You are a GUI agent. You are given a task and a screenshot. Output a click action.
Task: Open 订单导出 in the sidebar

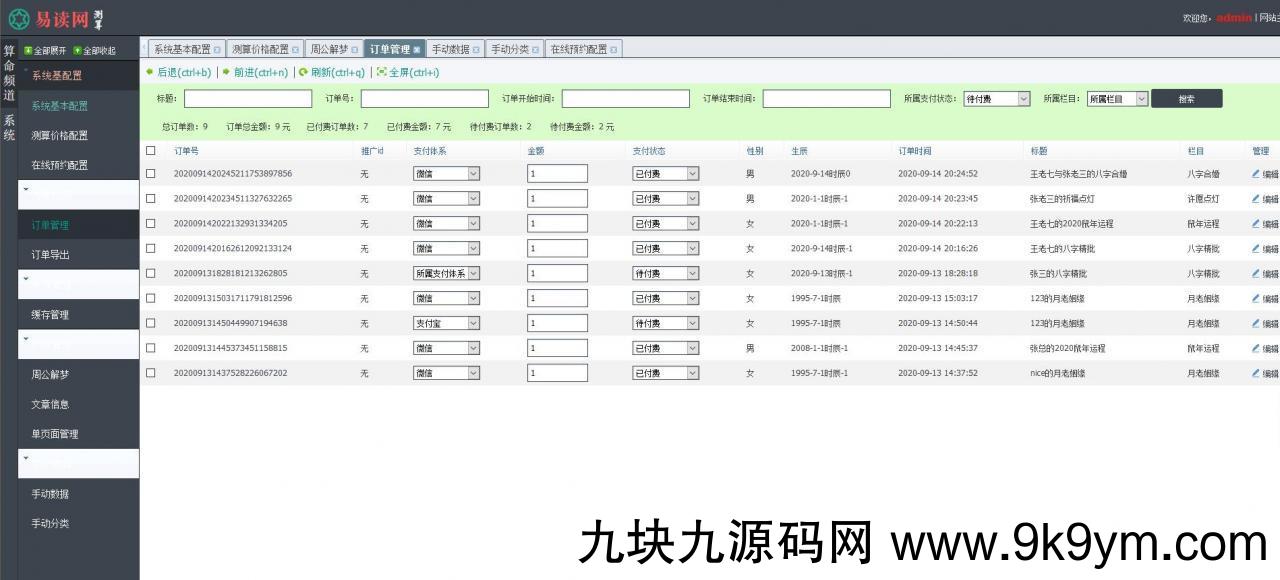point(50,255)
